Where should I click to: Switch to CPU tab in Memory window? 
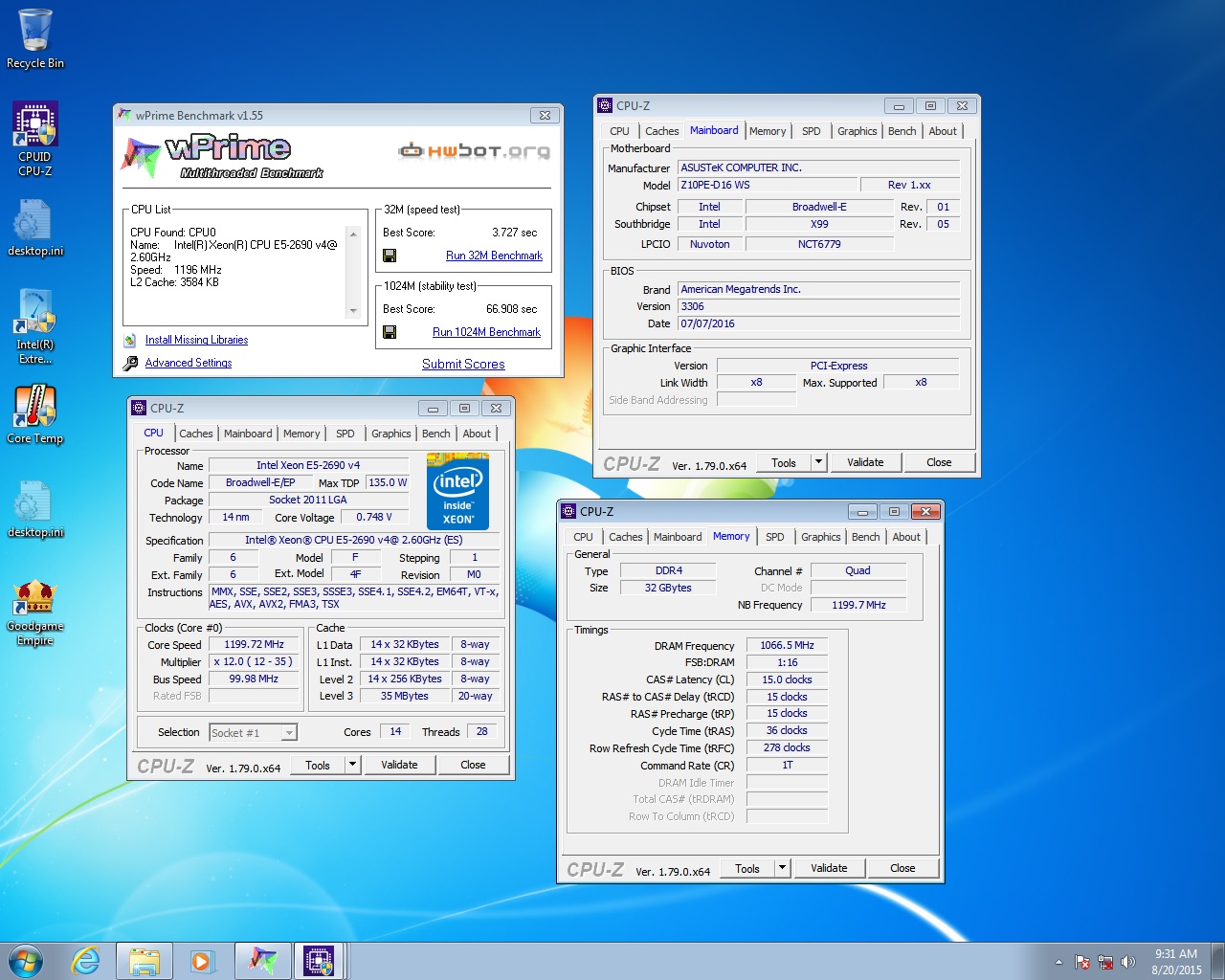tap(584, 537)
